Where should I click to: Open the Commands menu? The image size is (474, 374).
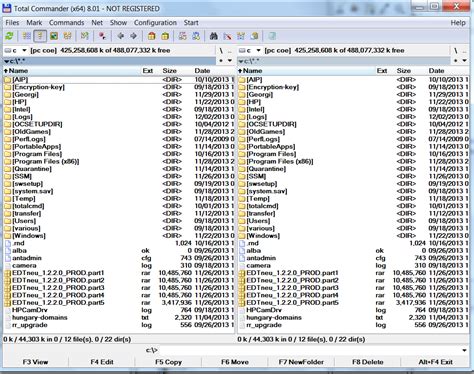[66, 23]
